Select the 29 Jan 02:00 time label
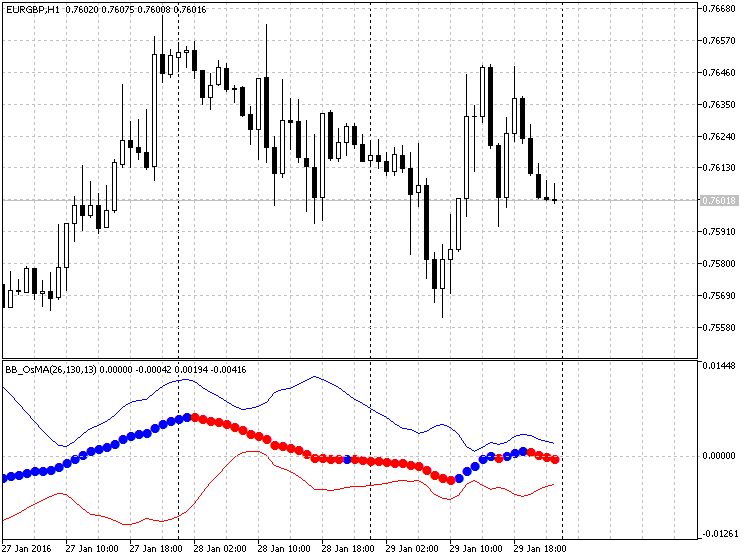This screenshot has height=560, width=750. 411,549
